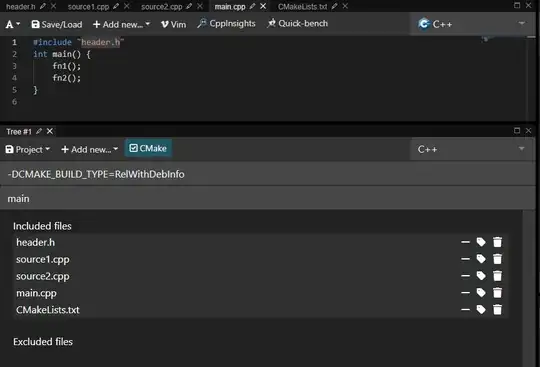
Task: Close the CMakeLists.txt tab
Action: point(345,6)
